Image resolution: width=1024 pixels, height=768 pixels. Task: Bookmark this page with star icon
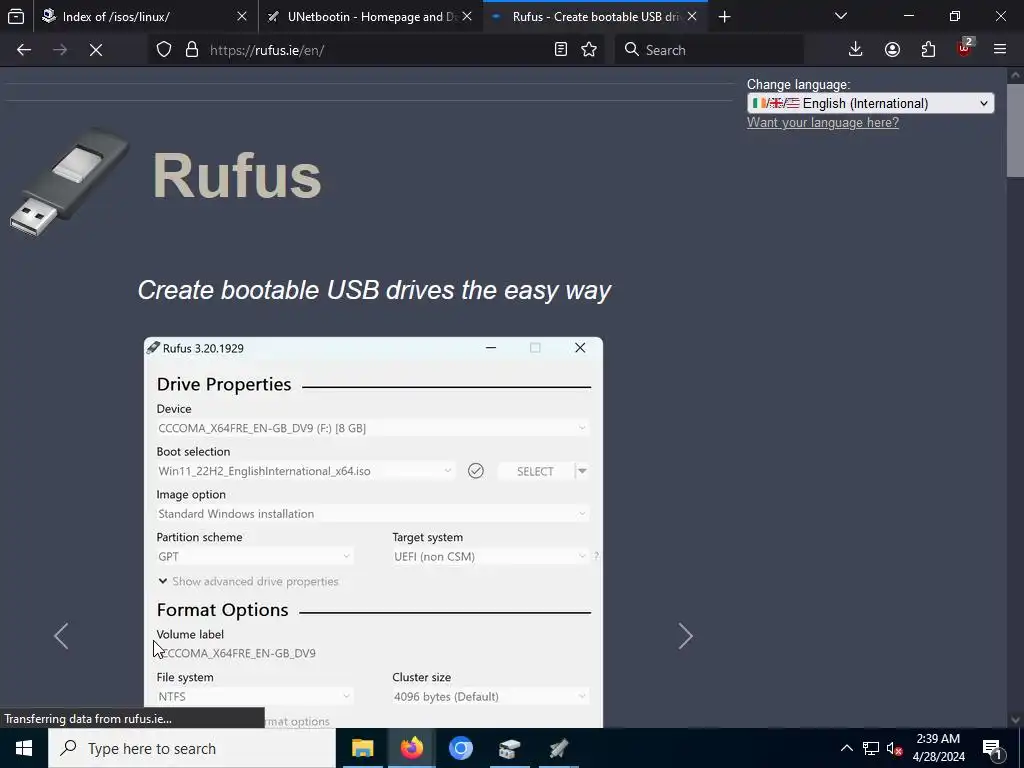click(589, 50)
